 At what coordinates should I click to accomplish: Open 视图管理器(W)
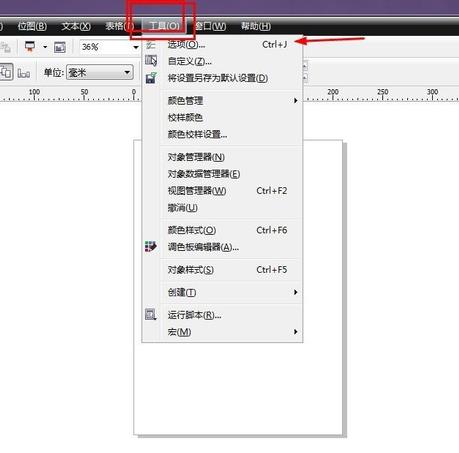tap(222, 191)
